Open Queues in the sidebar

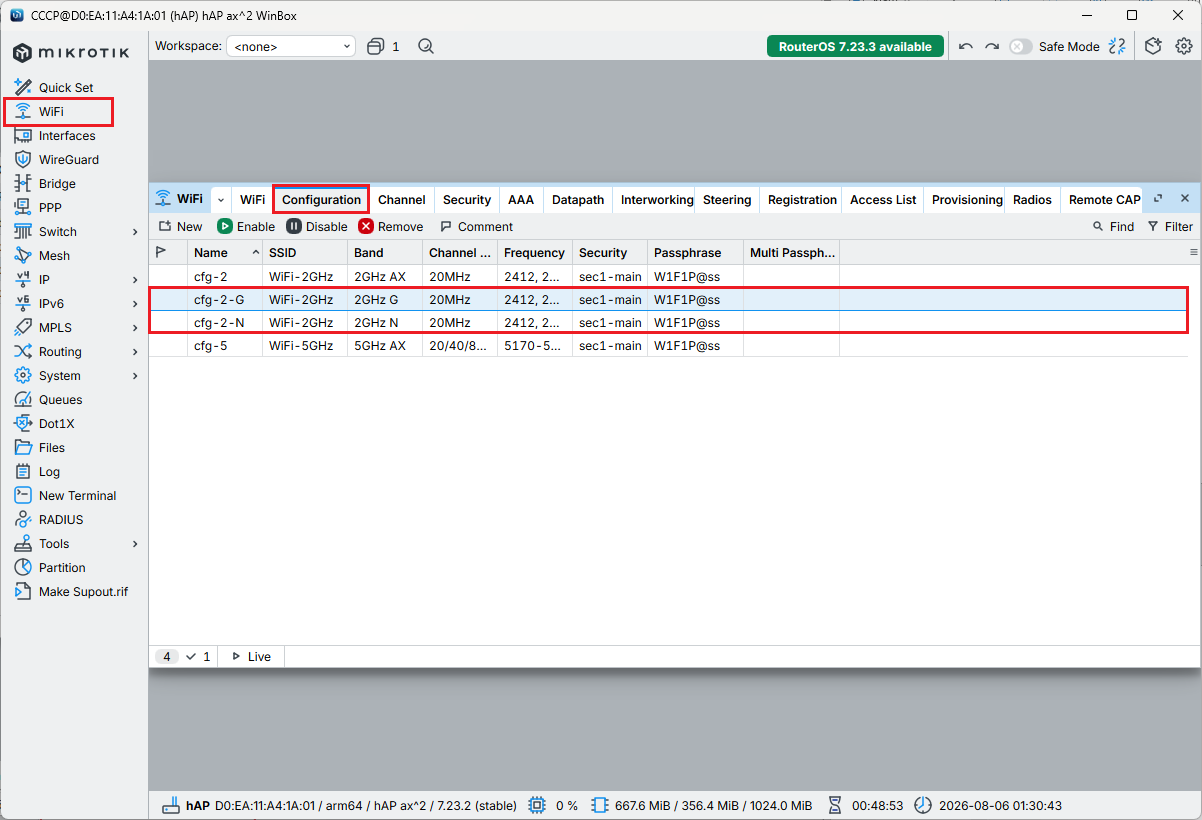tap(60, 400)
